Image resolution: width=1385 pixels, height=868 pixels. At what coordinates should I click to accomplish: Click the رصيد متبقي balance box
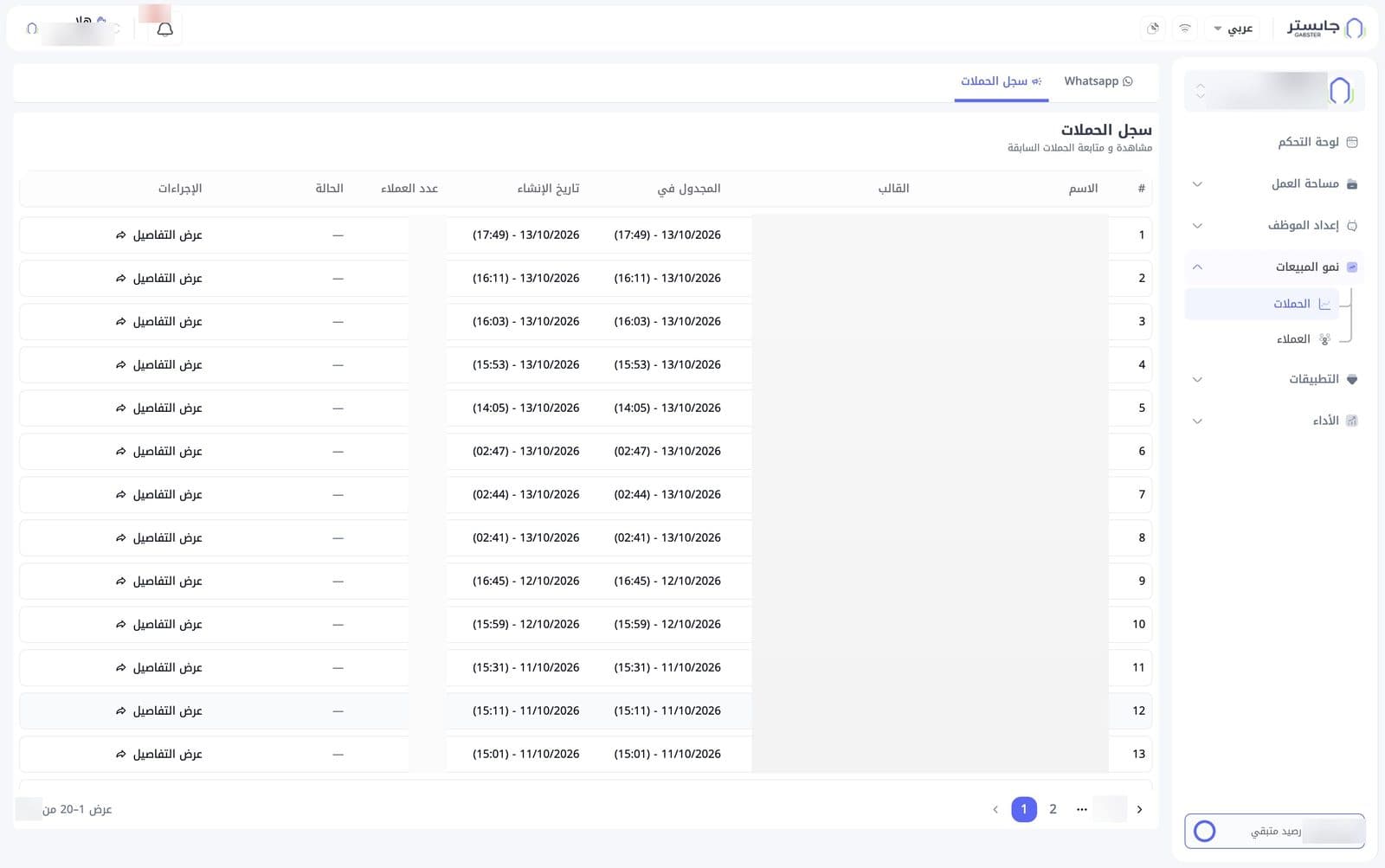tap(1274, 832)
